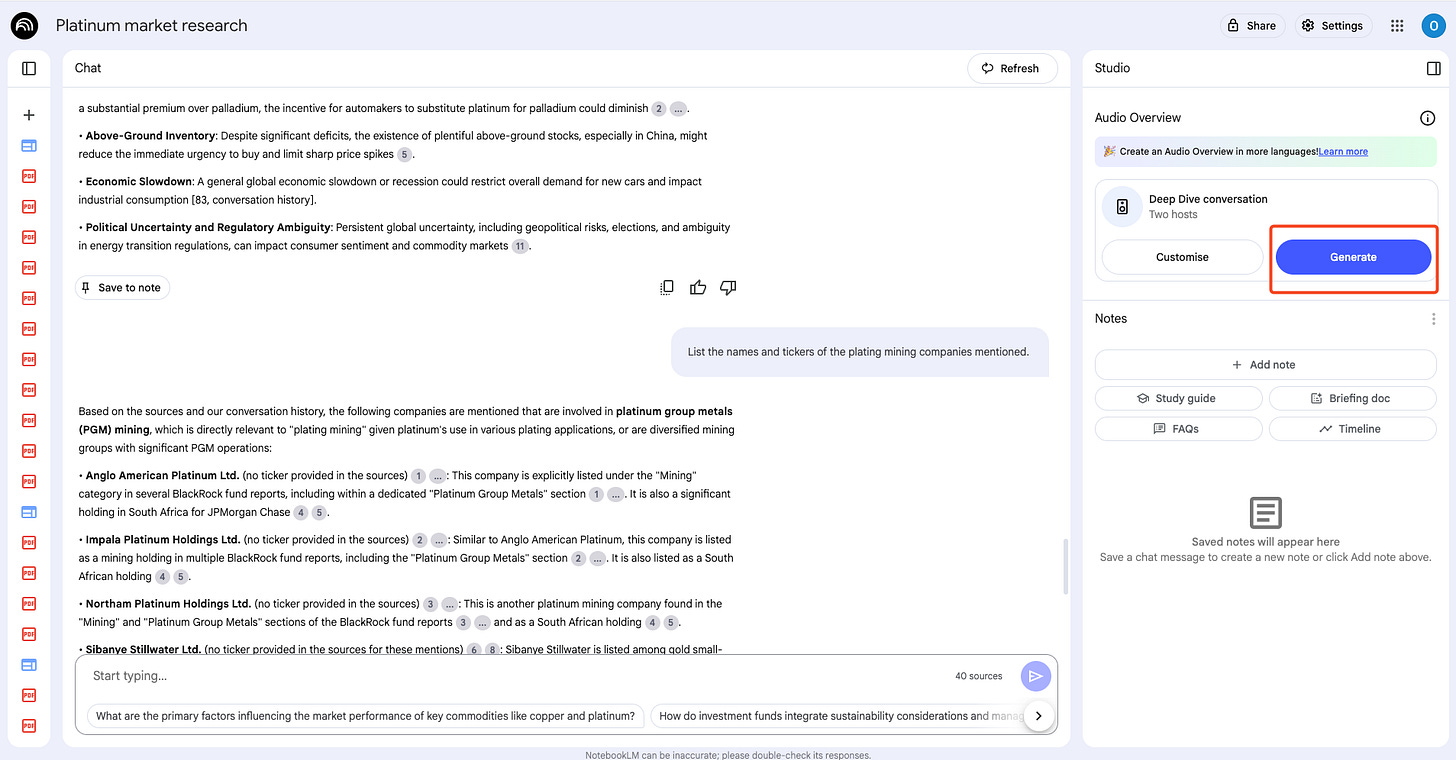Viewport: 1456px width, 760px height.
Task: Customise the Deep Dive conversation
Action: [1182, 257]
